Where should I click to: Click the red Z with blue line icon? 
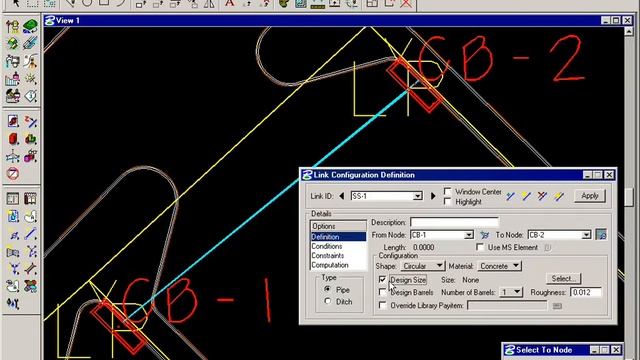point(30,121)
